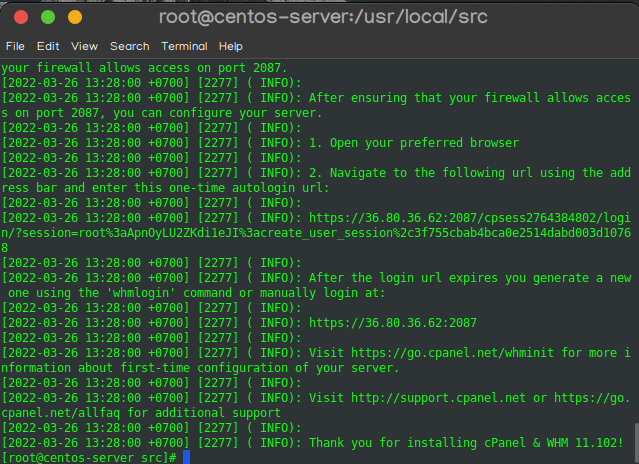The height and width of the screenshot is (464, 639).
Task: Click the http://support.cpanel.net link
Action: [x=438, y=398]
